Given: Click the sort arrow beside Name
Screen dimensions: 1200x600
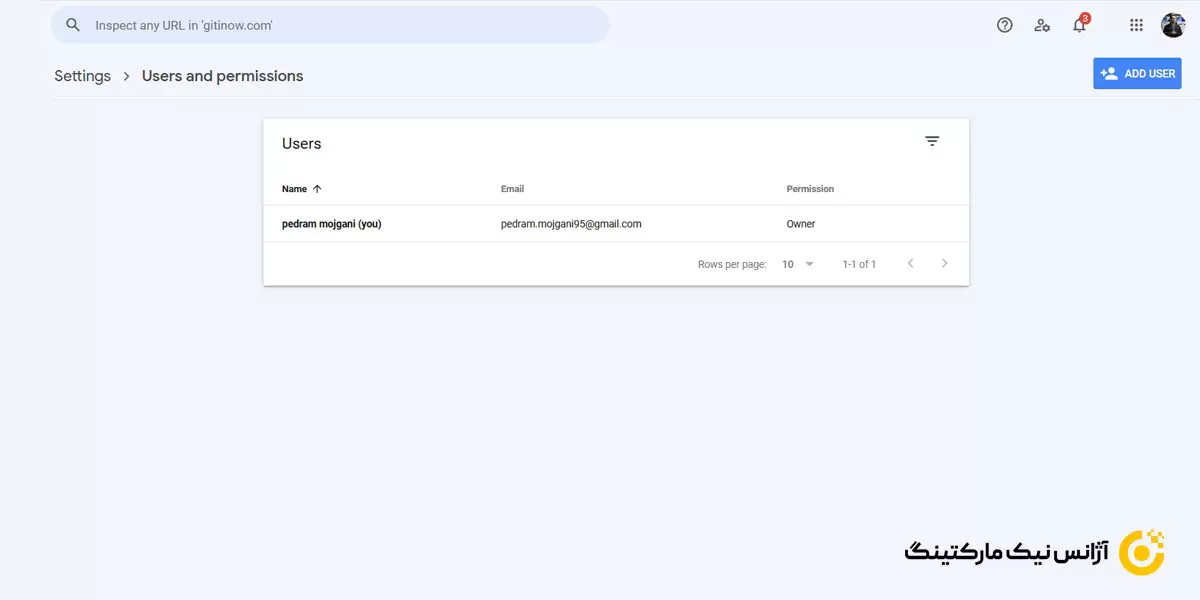Looking at the screenshot, I should pyautogui.click(x=318, y=189).
